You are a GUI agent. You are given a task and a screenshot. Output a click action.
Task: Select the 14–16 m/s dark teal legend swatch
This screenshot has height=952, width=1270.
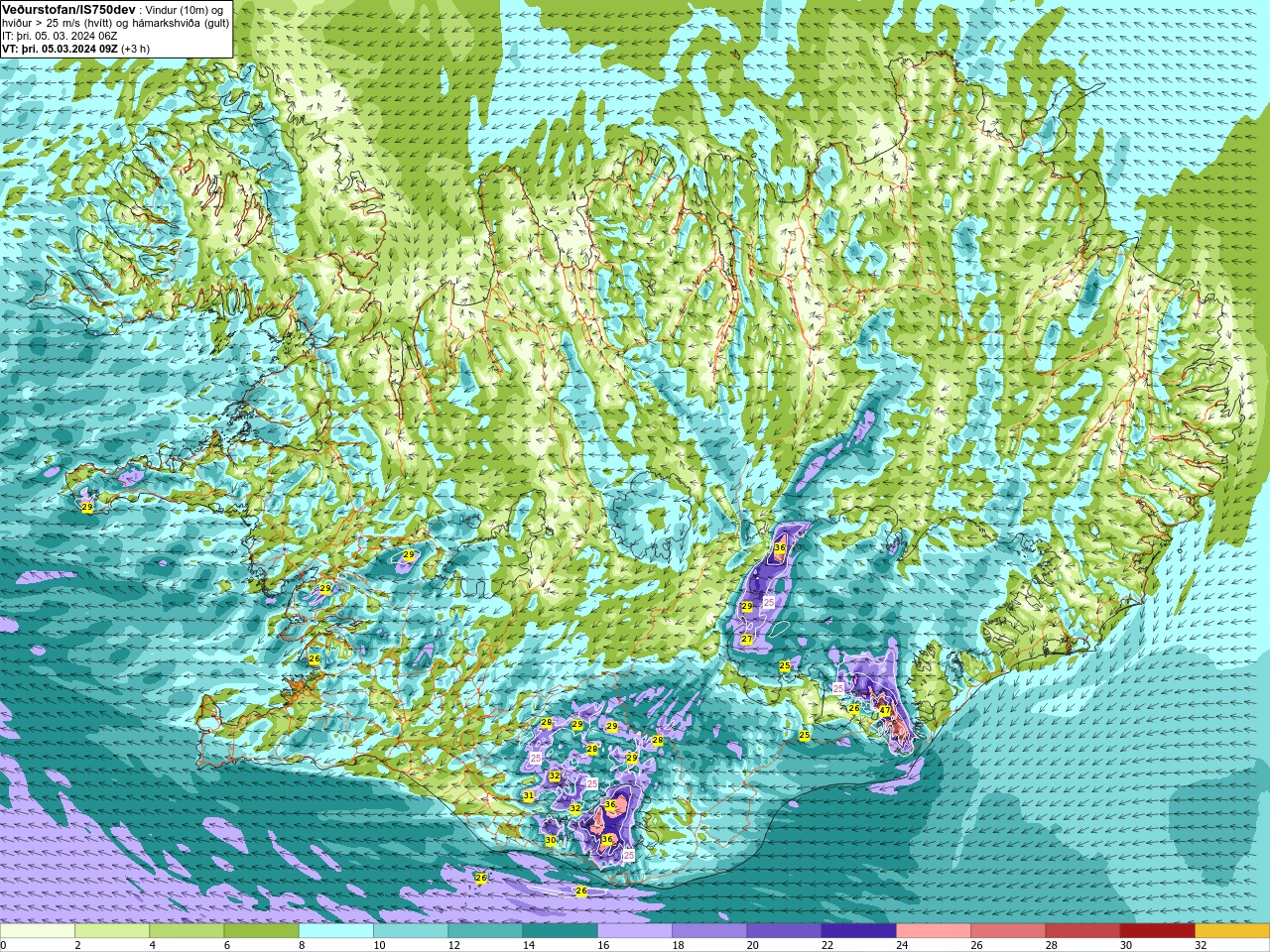pyautogui.click(x=560, y=931)
